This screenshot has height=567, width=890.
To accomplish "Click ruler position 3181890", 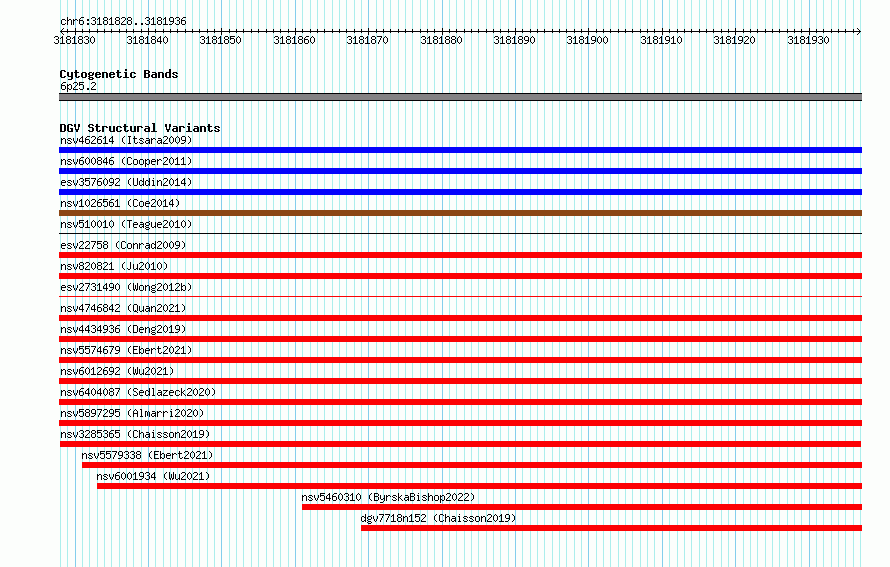I will [514, 40].
